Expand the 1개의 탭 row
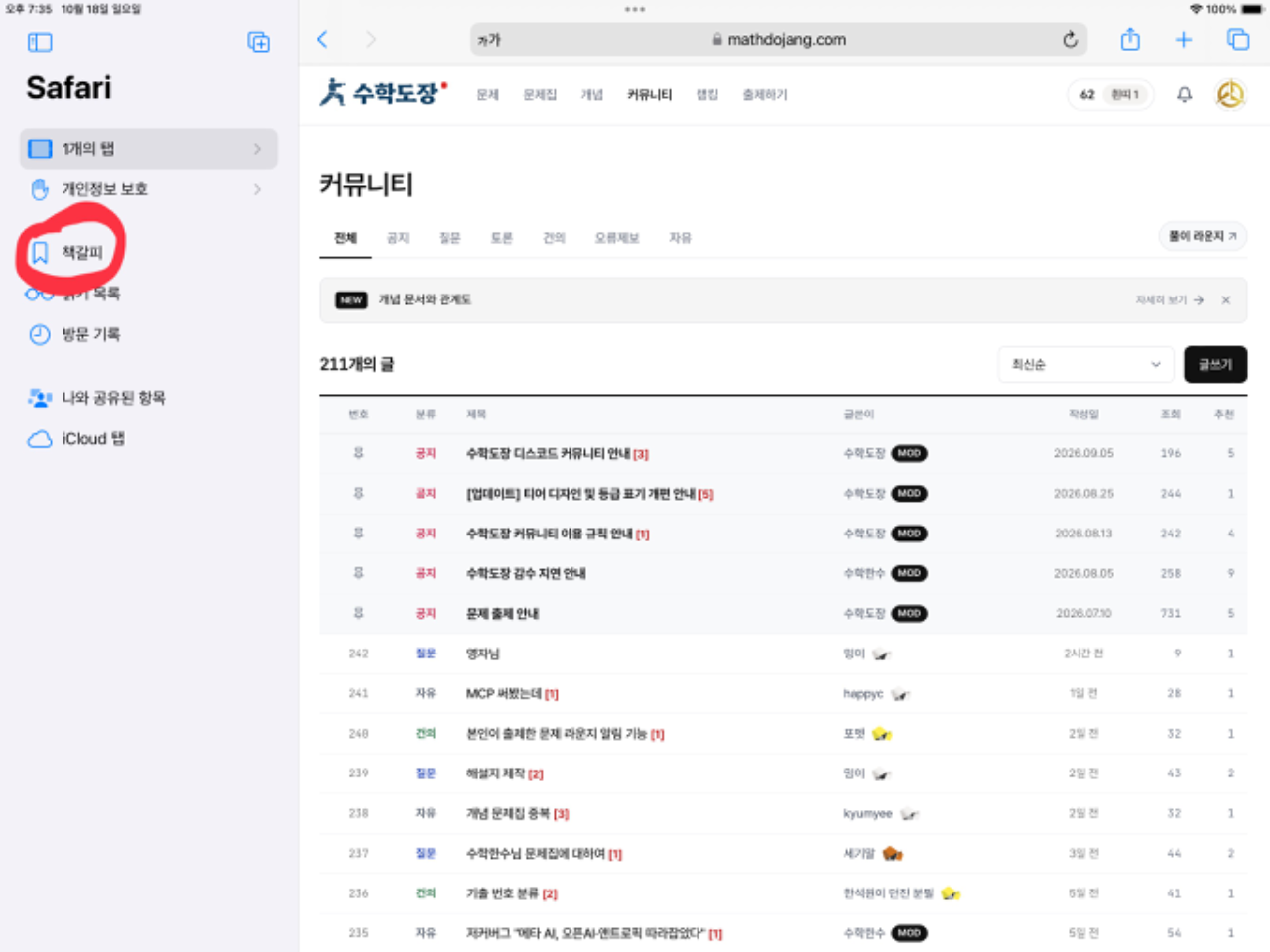This screenshot has height=952, width=1270. [x=149, y=149]
